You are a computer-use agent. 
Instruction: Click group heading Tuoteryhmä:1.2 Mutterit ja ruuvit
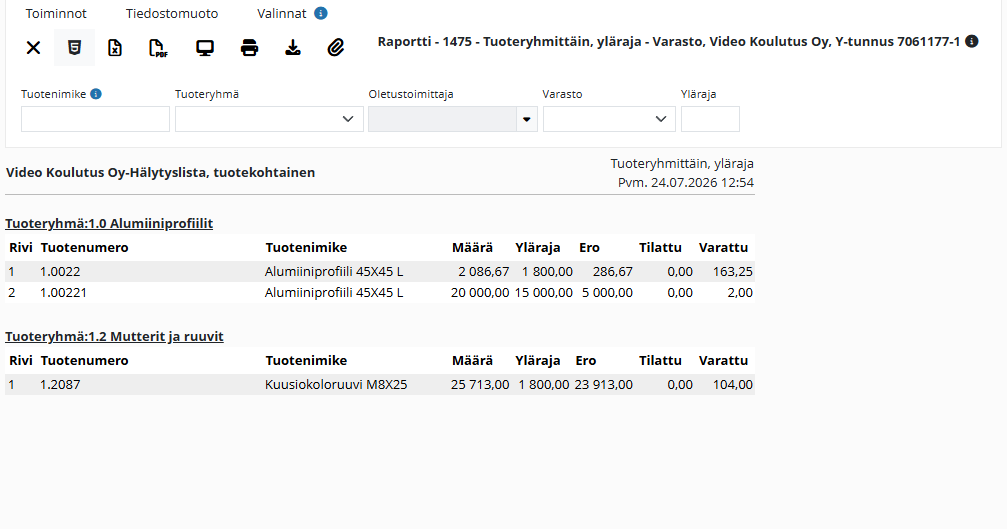coord(114,336)
